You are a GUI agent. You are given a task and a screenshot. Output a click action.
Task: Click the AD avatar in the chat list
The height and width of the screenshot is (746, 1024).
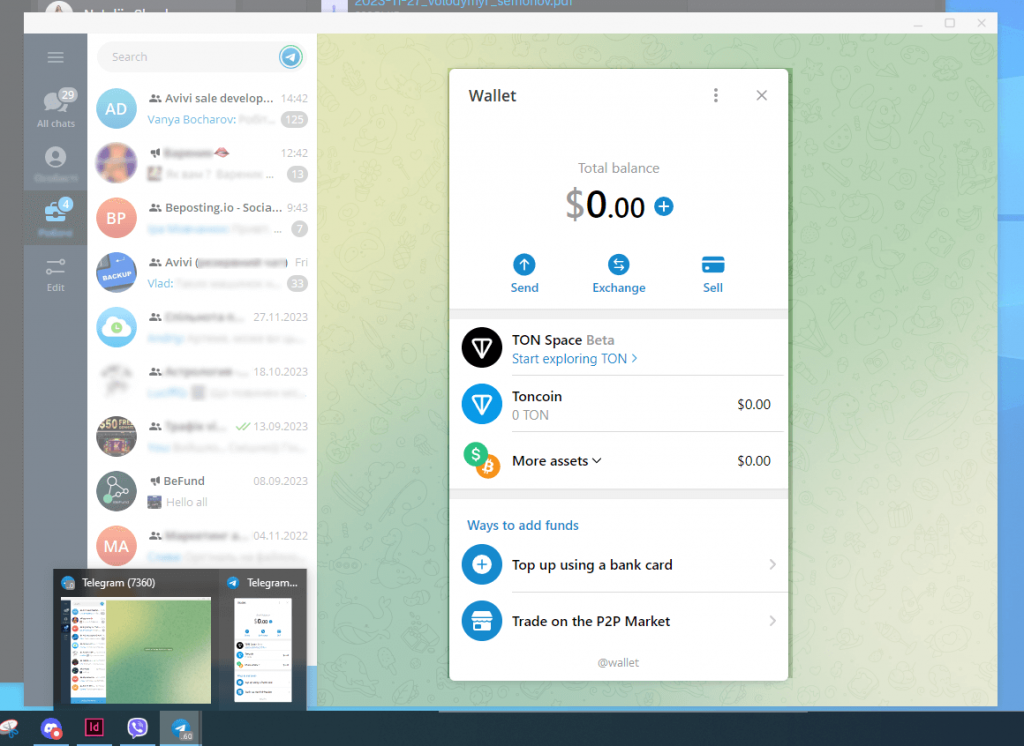pos(116,108)
